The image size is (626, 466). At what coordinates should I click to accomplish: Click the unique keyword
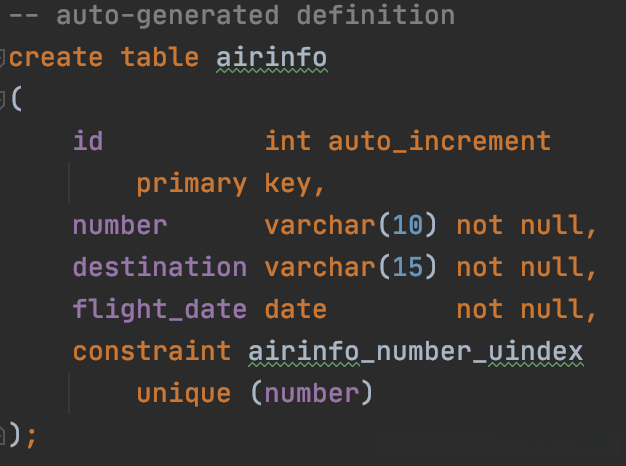pos(184,394)
